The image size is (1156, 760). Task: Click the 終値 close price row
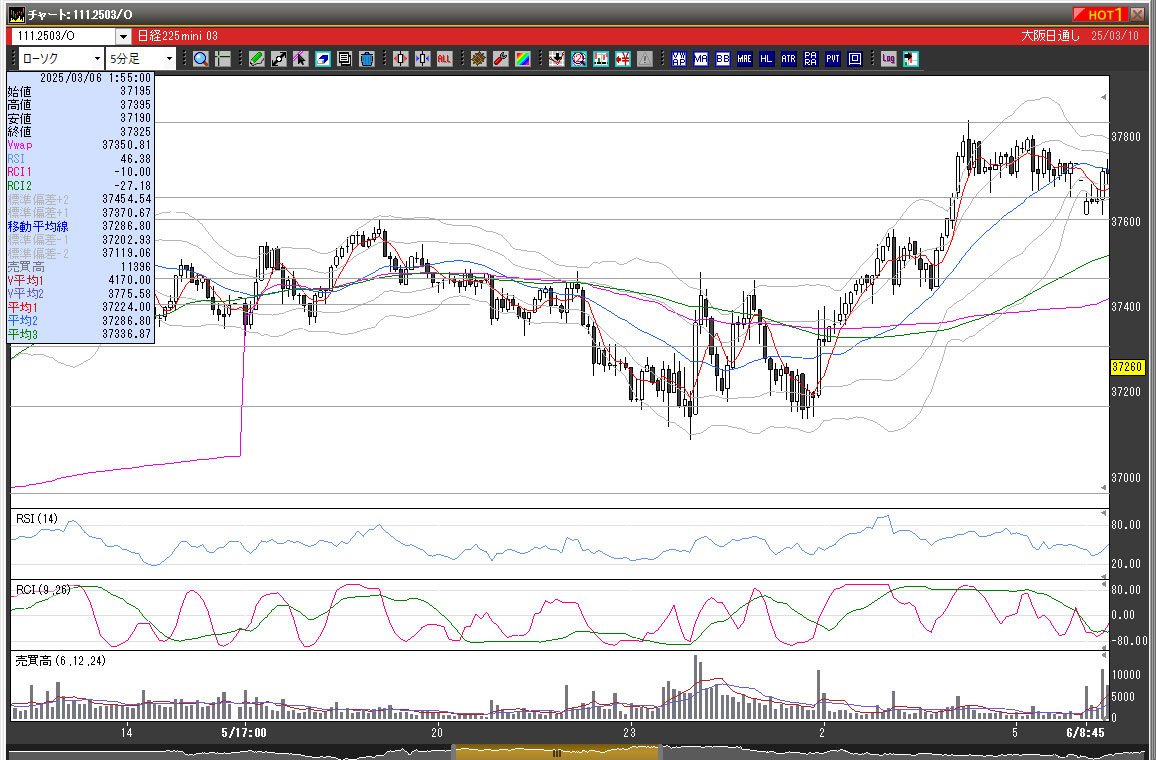click(x=80, y=132)
